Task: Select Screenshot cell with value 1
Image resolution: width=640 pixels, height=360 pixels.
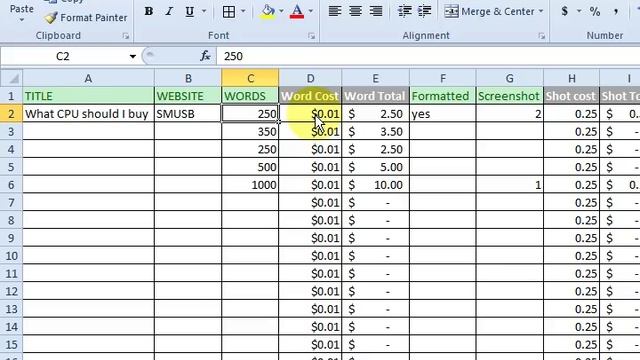Action: point(509,185)
